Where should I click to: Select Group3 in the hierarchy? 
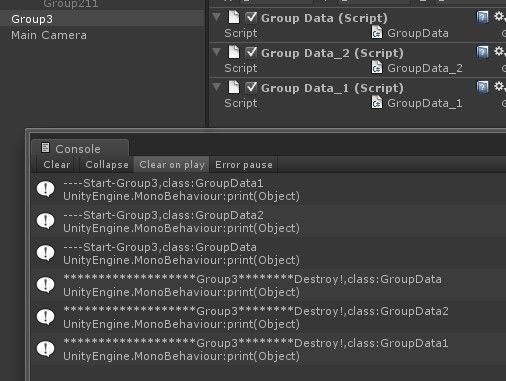pyautogui.click(x=102, y=19)
